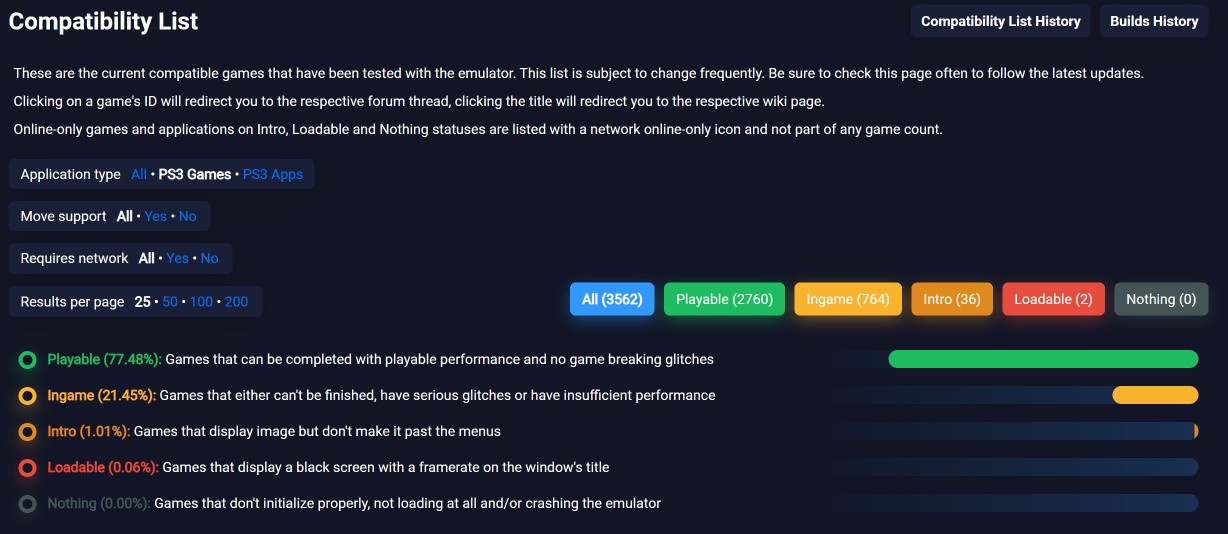Click the gray Nothing status circle icon
Image resolution: width=1228 pixels, height=534 pixels.
click(x=27, y=503)
